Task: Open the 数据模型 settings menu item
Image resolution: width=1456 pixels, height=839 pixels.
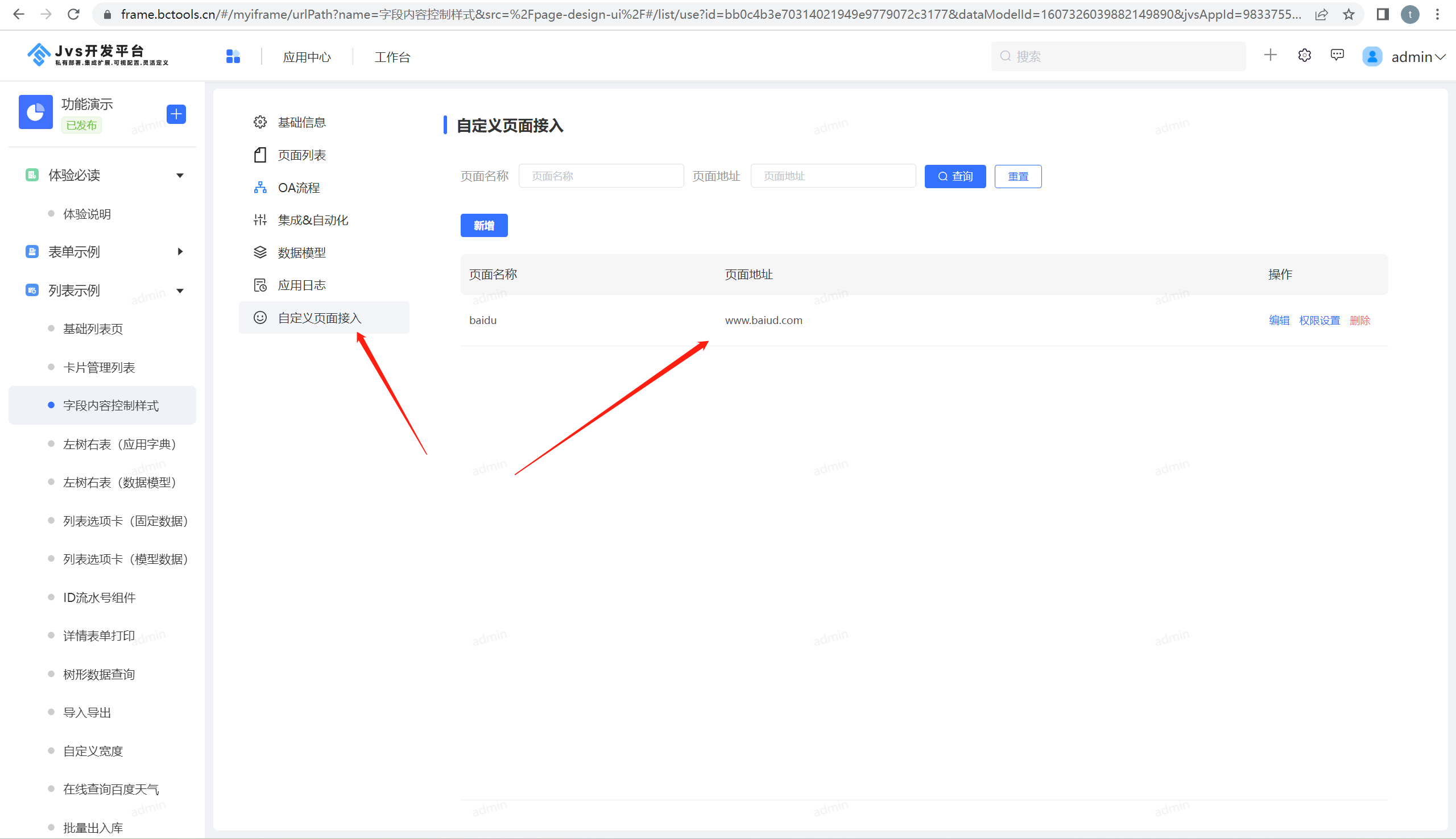Action: coord(301,252)
